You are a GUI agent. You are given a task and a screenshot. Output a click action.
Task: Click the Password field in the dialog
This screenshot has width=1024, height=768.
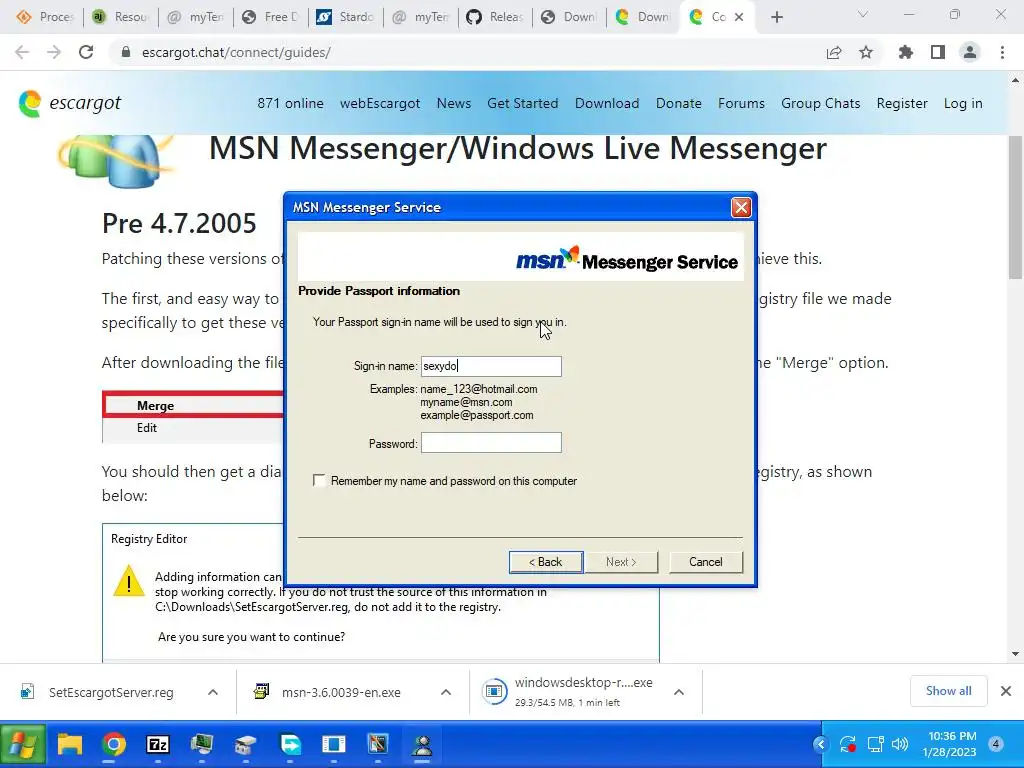coord(491,443)
